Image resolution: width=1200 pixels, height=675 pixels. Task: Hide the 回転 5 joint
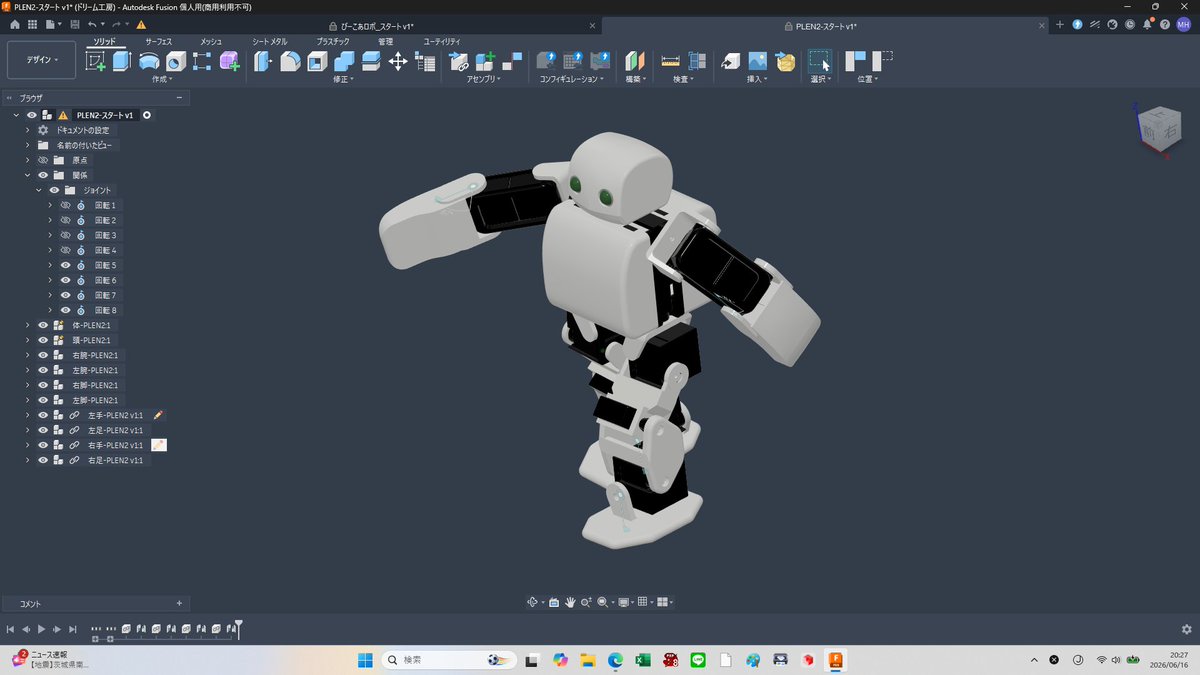[66, 265]
